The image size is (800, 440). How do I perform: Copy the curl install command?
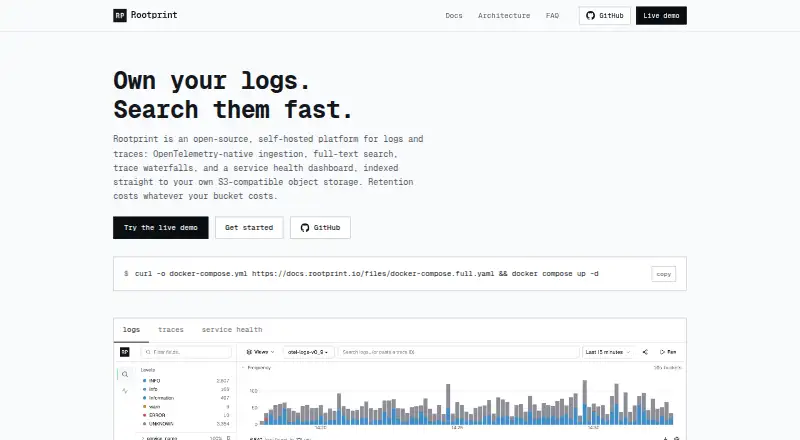(x=663, y=274)
